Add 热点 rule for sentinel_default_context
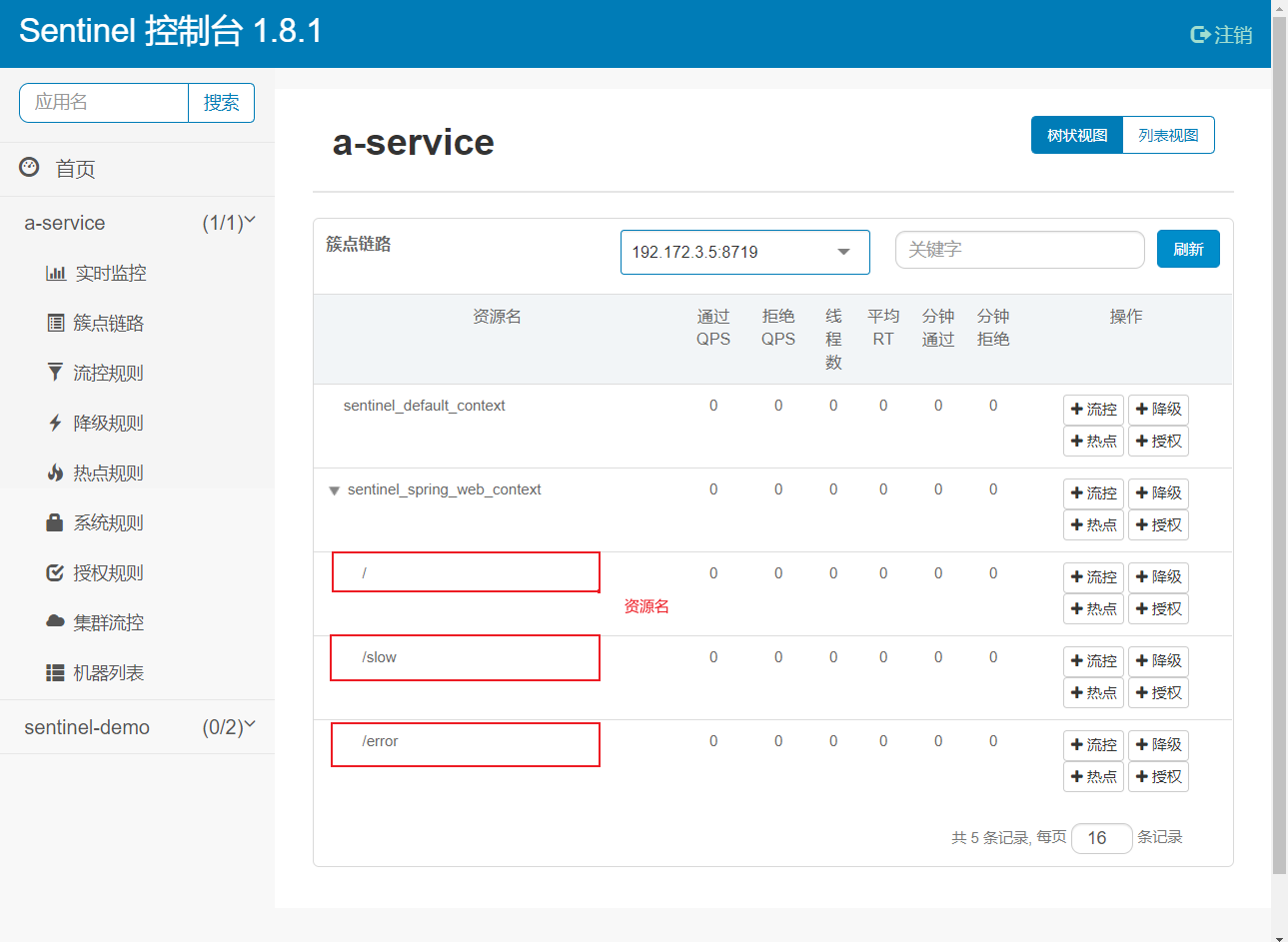This screenshot has height=942, width=1288. tap(1093, 442)
